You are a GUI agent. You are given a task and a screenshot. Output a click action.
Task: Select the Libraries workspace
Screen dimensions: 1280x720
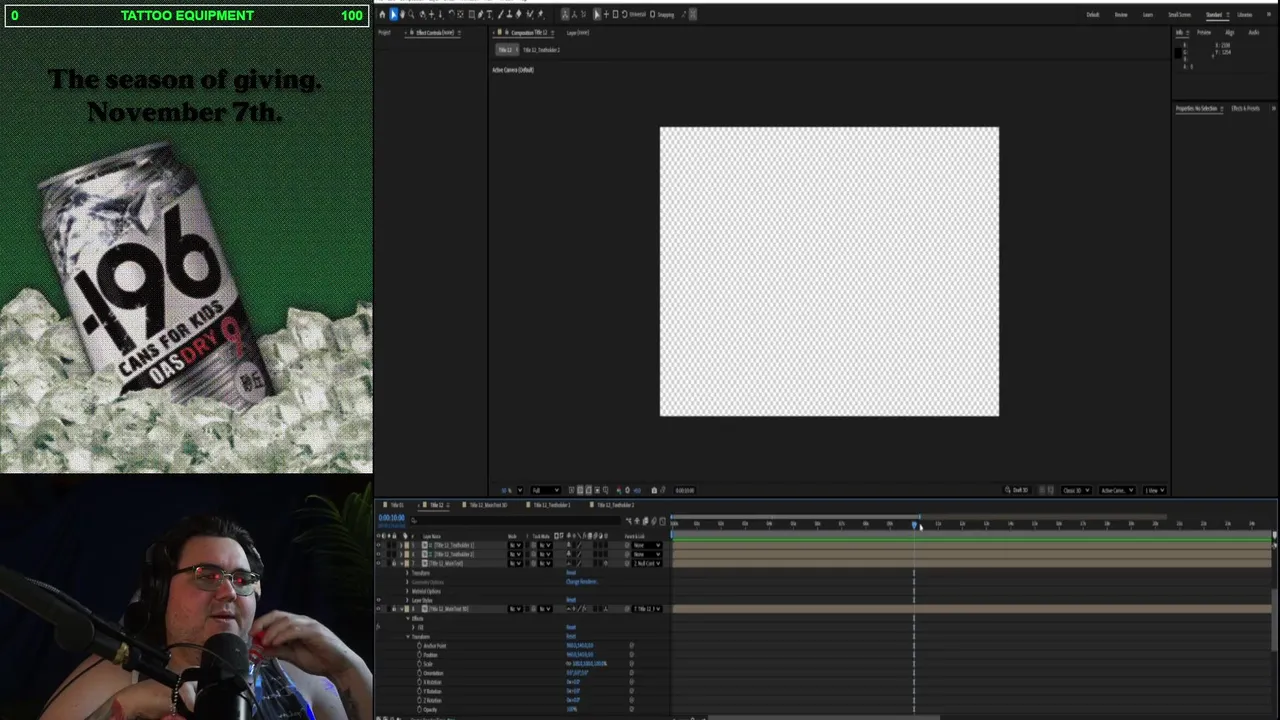pos(1245,14)
